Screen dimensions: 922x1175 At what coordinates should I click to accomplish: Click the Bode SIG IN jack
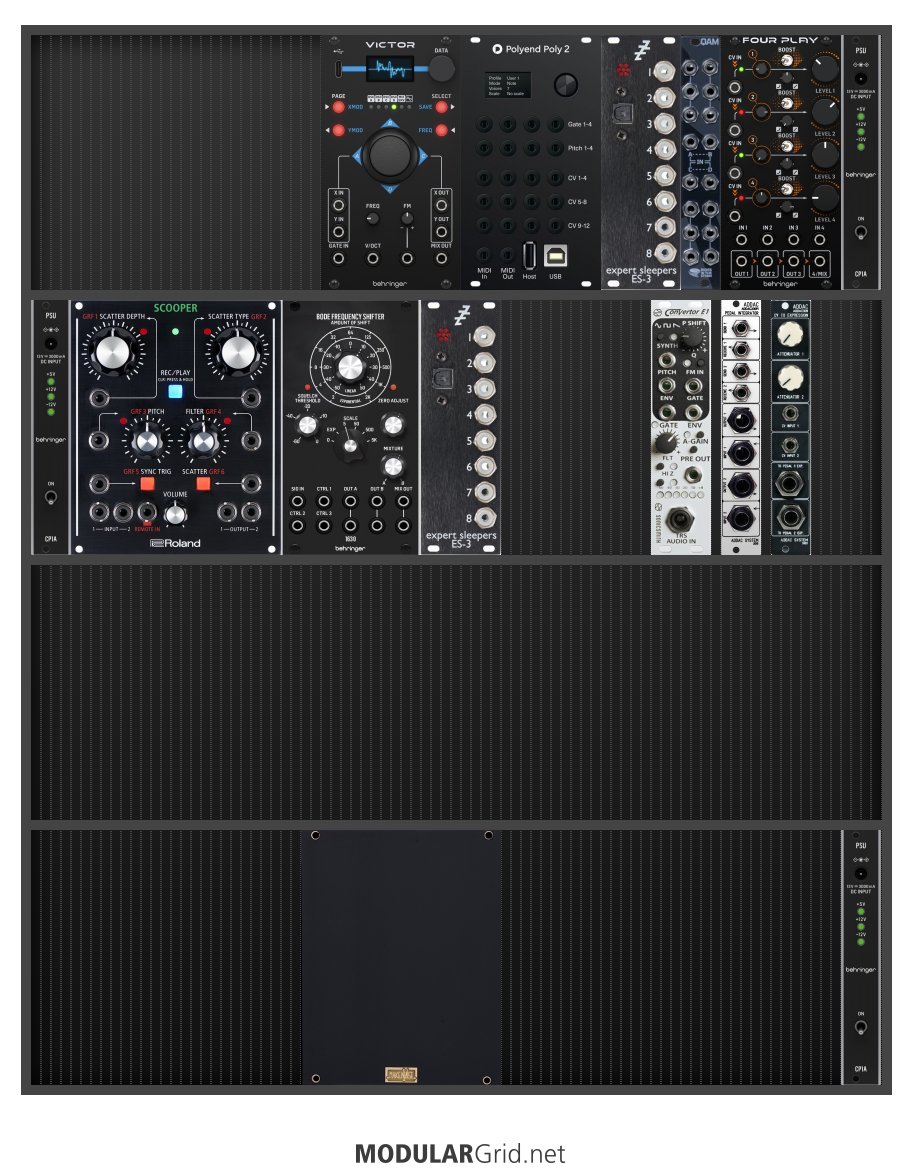[298, 501]
